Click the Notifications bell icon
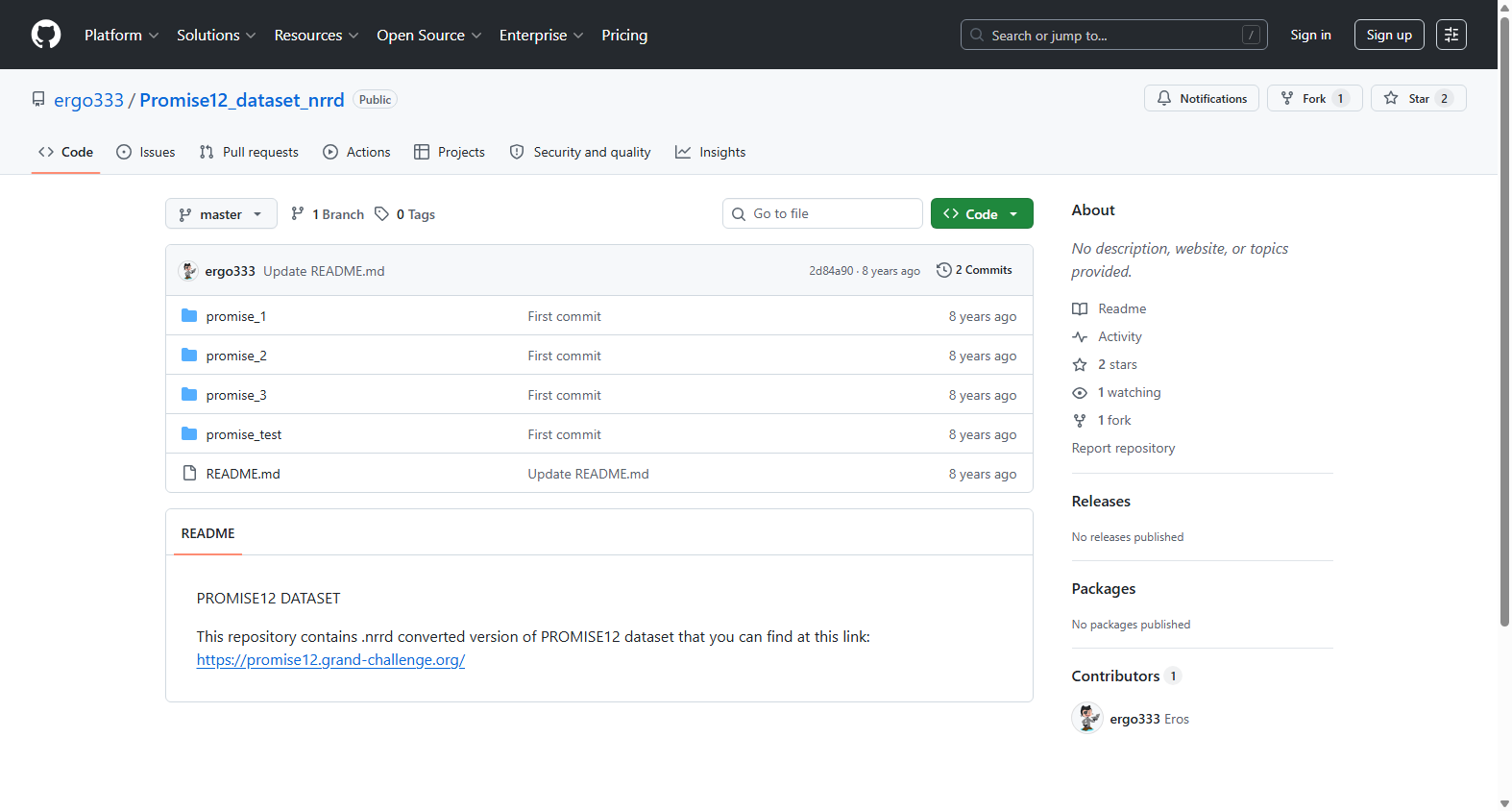The image size is (1512, 811). [1164, 98]
